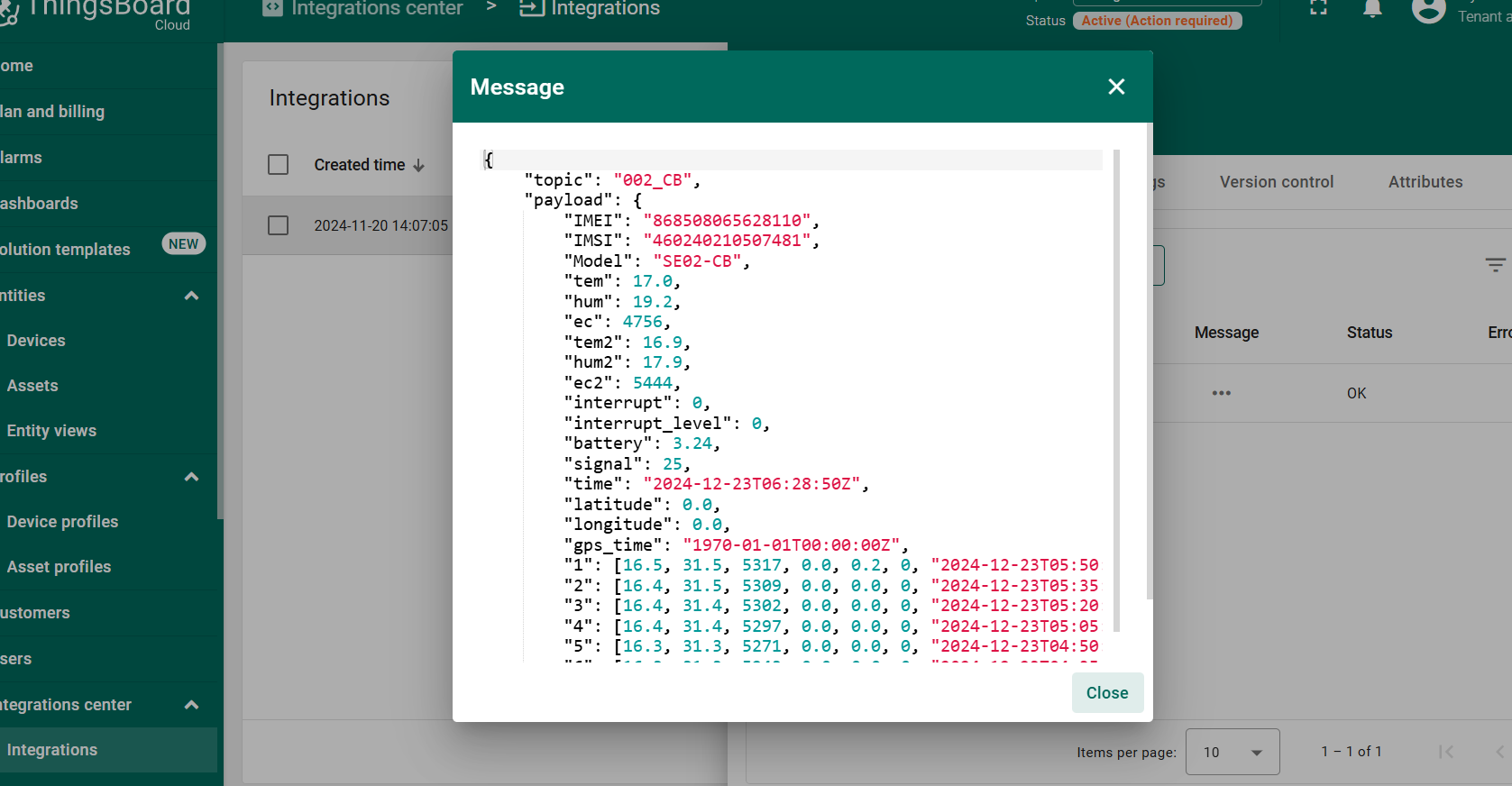Open the notifications bell

[x=1372, y=9]
